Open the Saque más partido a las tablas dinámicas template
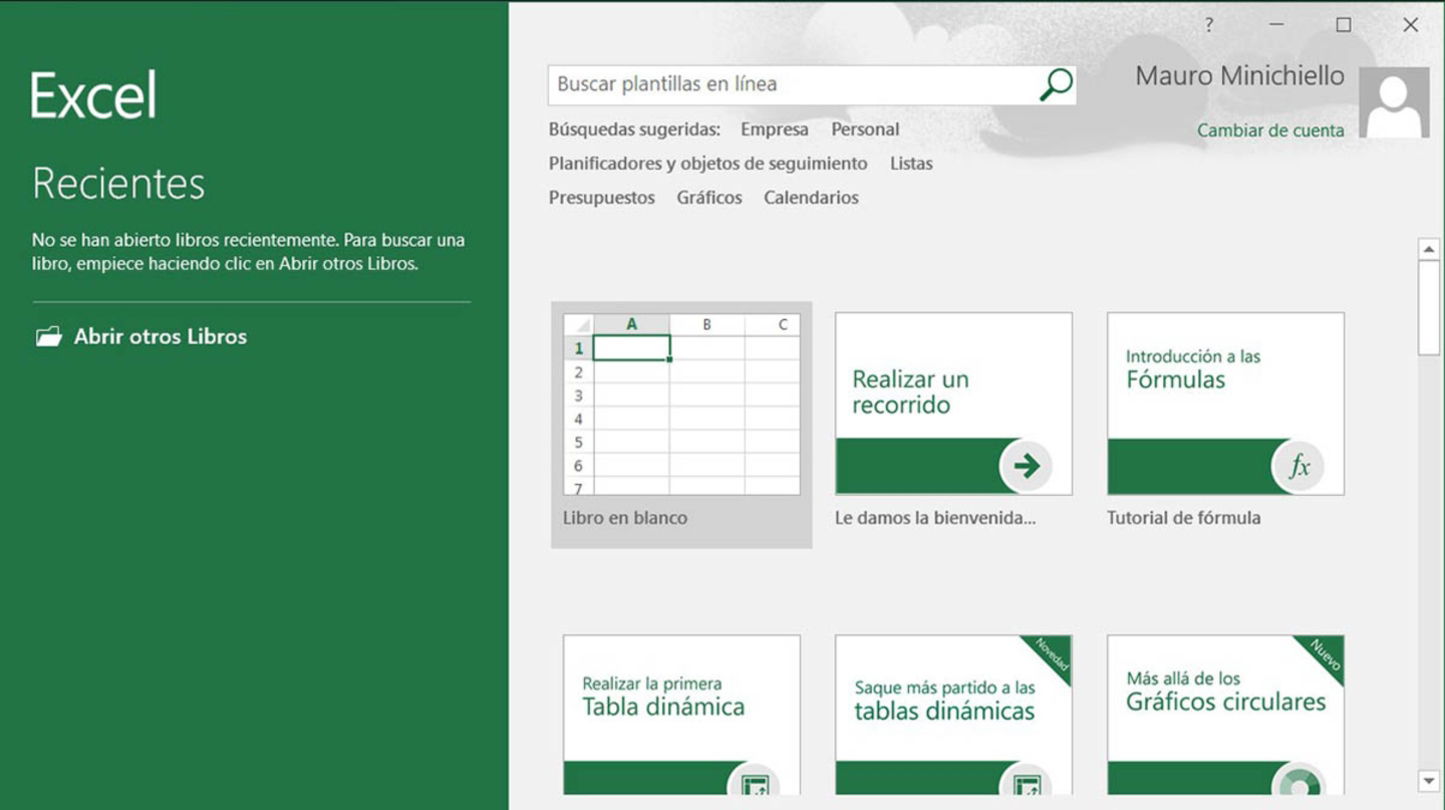Image resolution: width=1445 pixels, height=810 pixels. pyautogui.click(x=953, y=715)
